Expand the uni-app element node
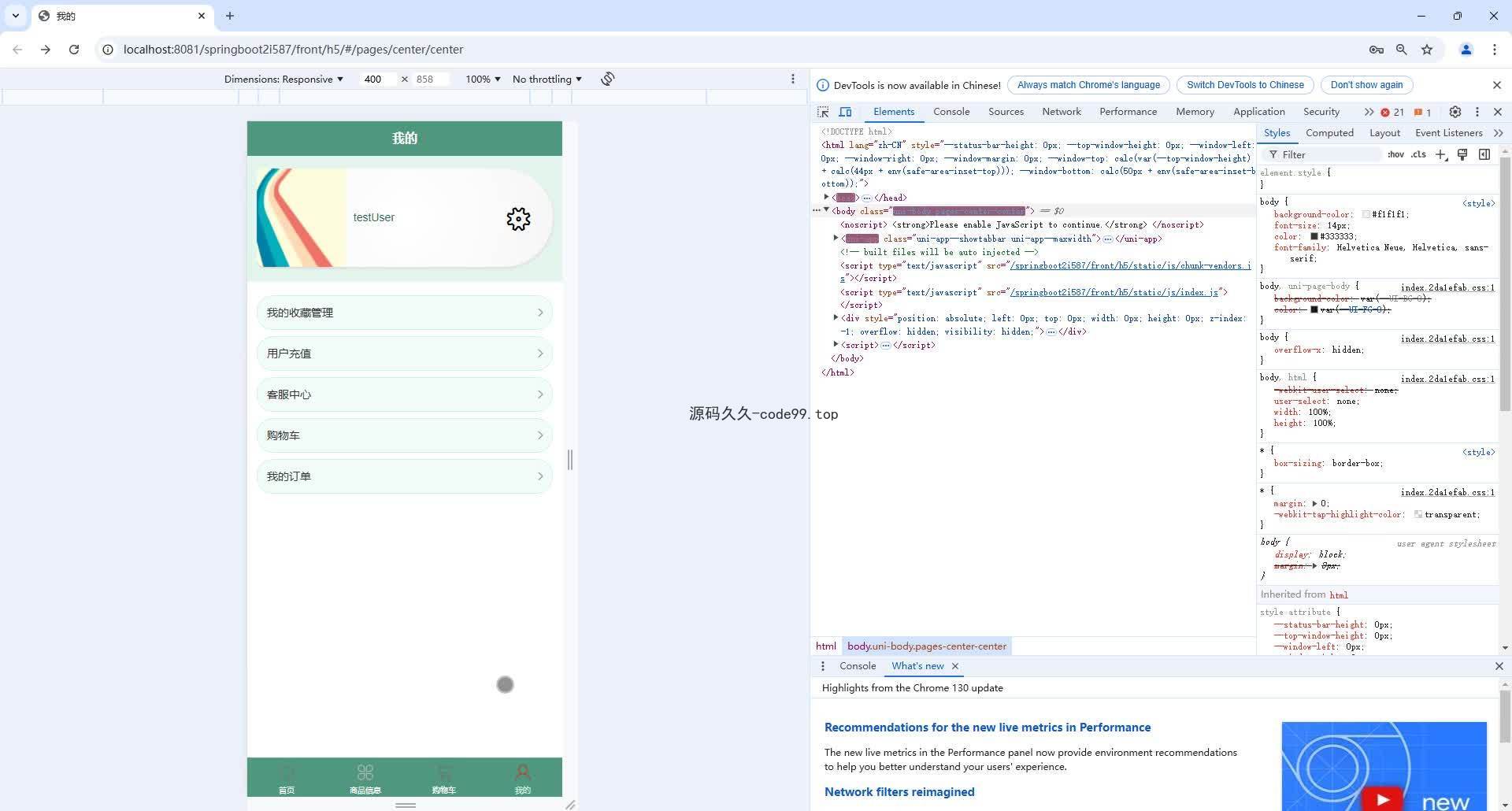This screenshot has height=811, width=1512. click(836, 238)
